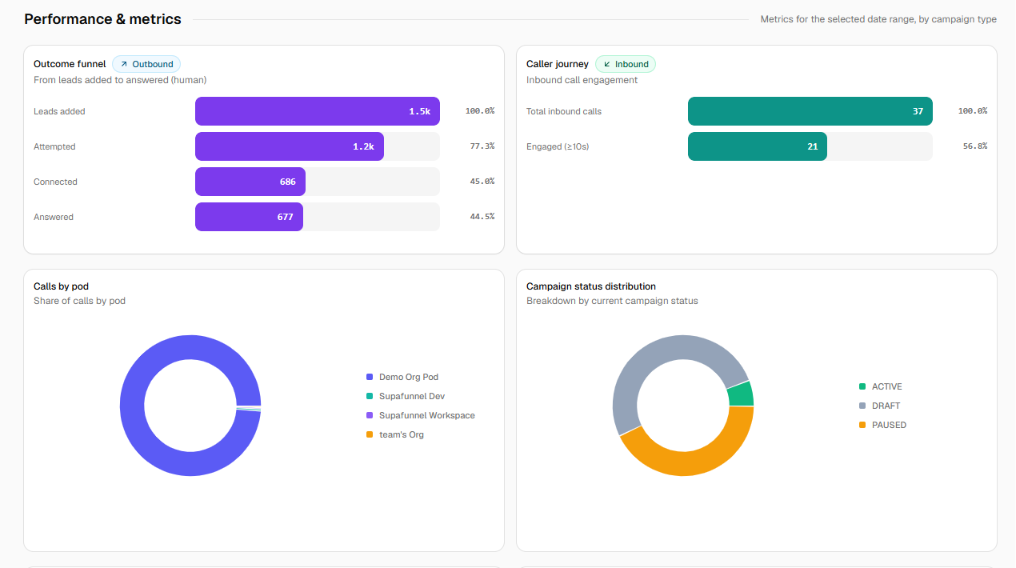Select the Total inbound calls bar
This screenshot has width=1016, height=568.
tap(810, 111)
